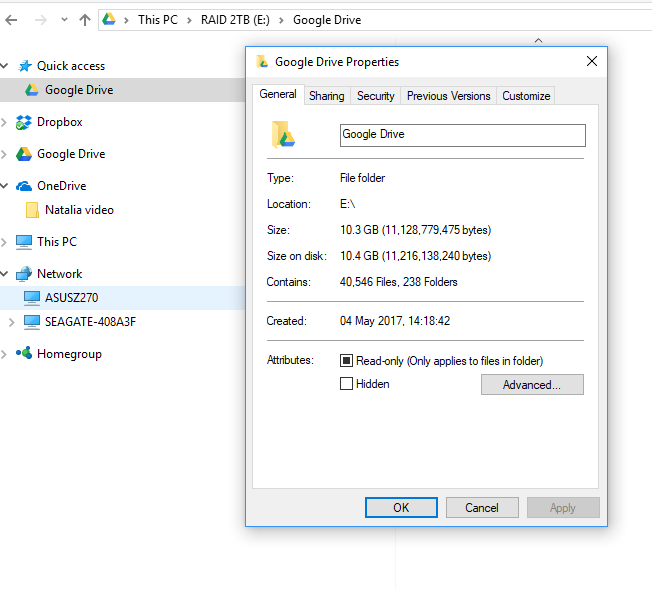Click the folder name text field
Screen dimensions: 652x590
pos(462,135)
